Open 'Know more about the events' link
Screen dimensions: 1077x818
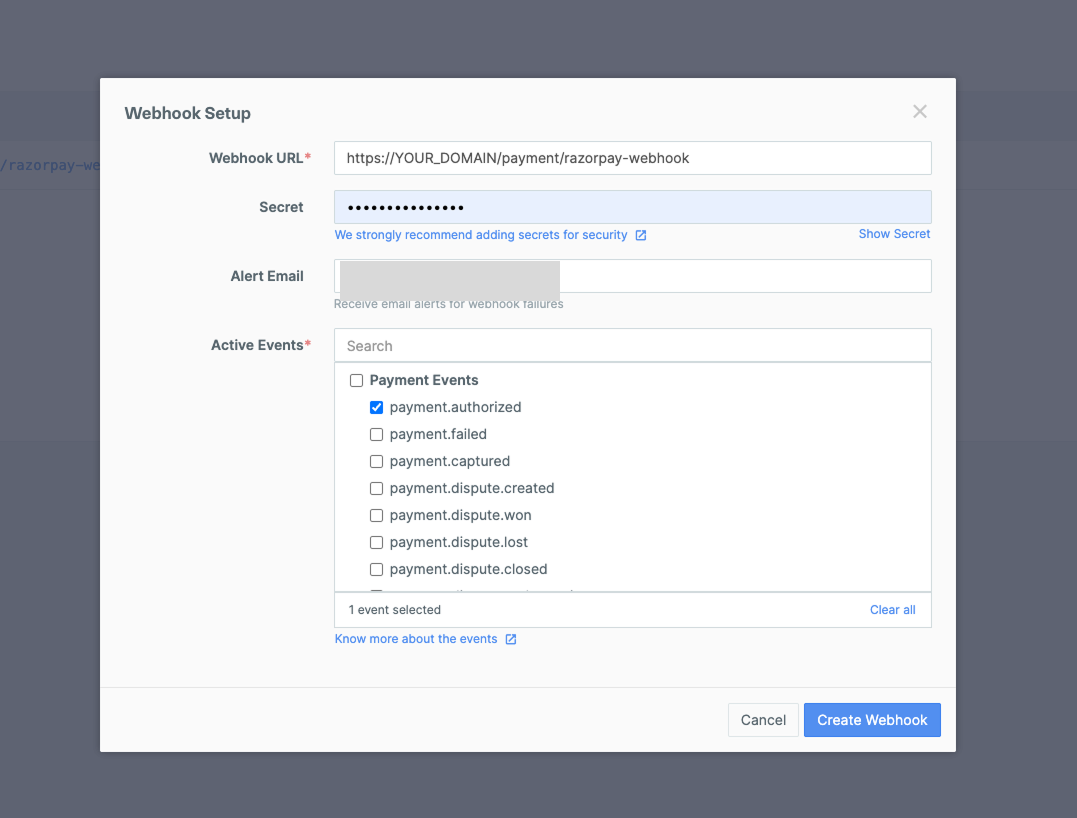[416, 639]
